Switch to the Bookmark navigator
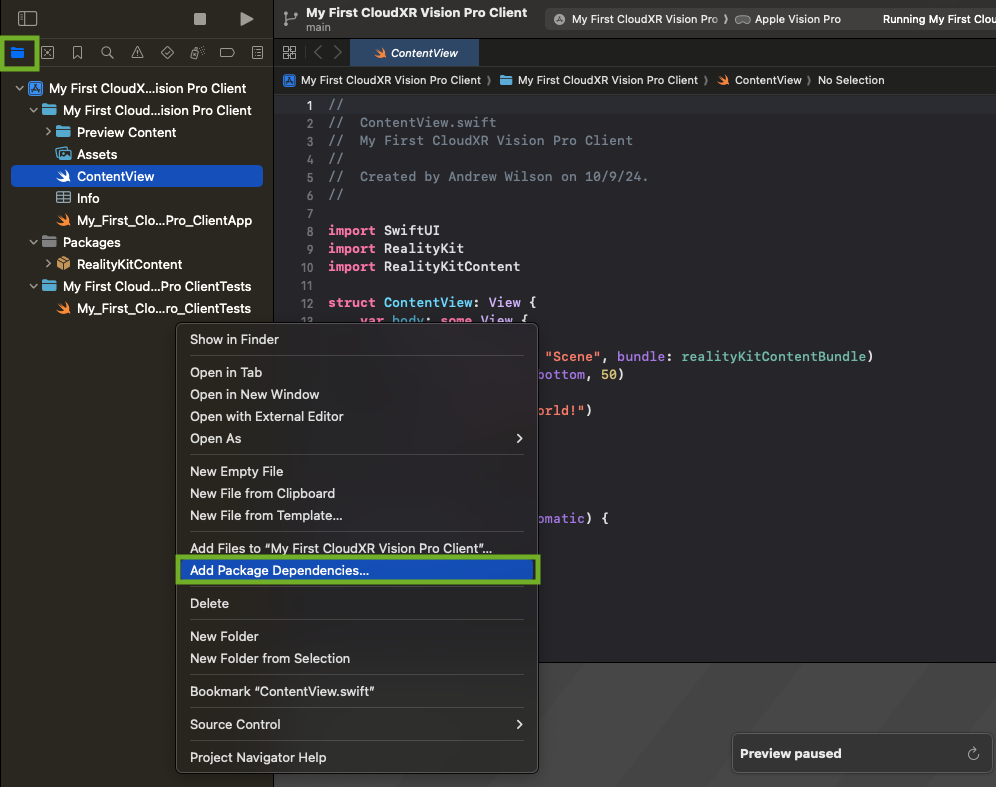The image size is (996, 787). pyautogui.click(x=77, y=53)
